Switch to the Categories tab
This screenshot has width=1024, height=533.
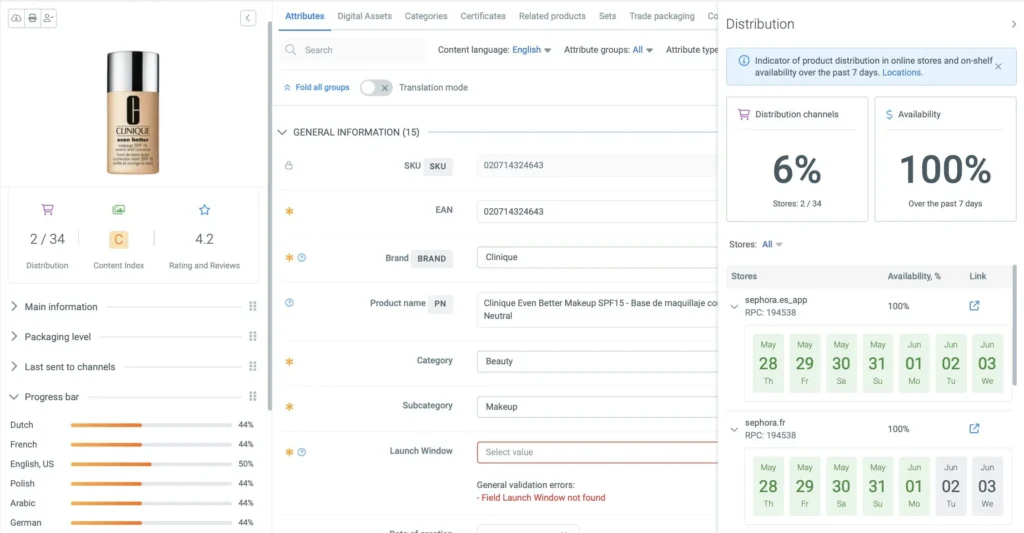pos(426,16)
